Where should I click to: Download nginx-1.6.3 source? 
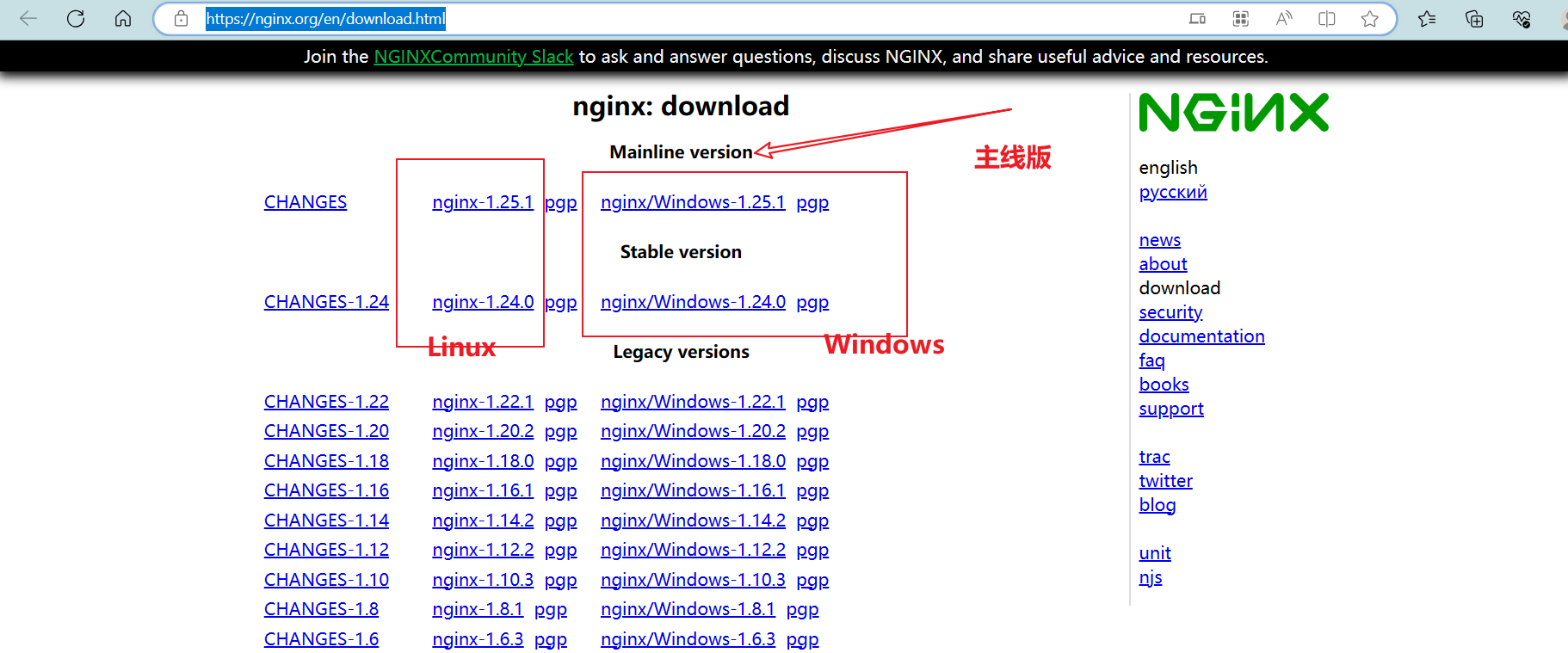click(478, 639)
